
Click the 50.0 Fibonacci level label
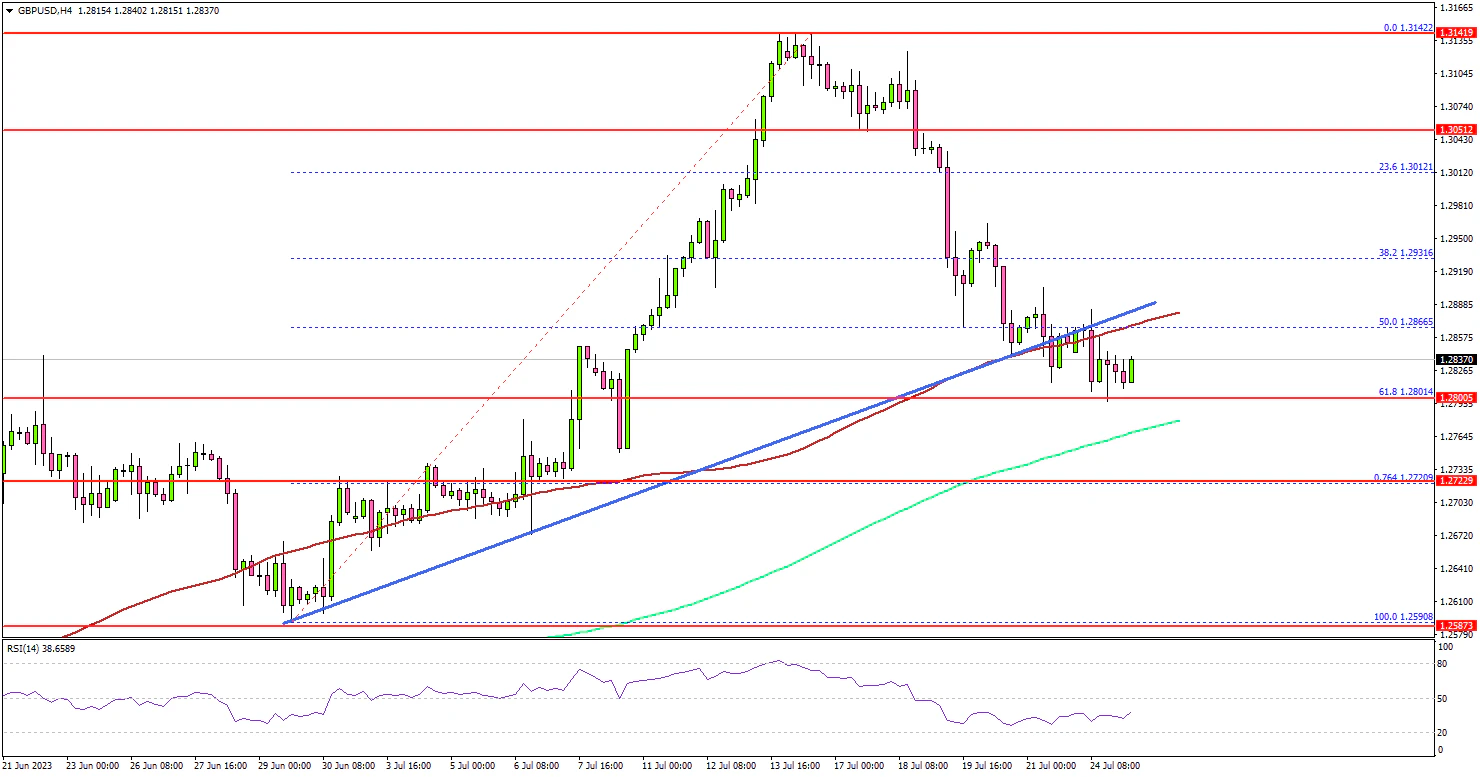click(x=1406, y=322)
